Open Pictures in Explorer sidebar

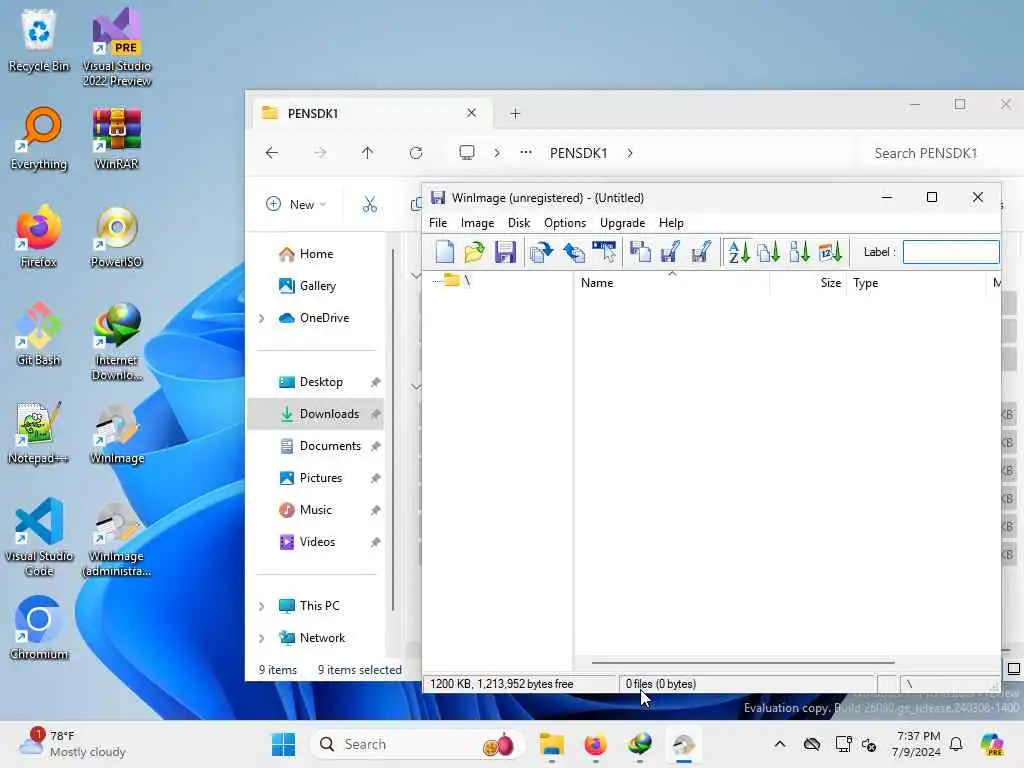tap(321, 478)
